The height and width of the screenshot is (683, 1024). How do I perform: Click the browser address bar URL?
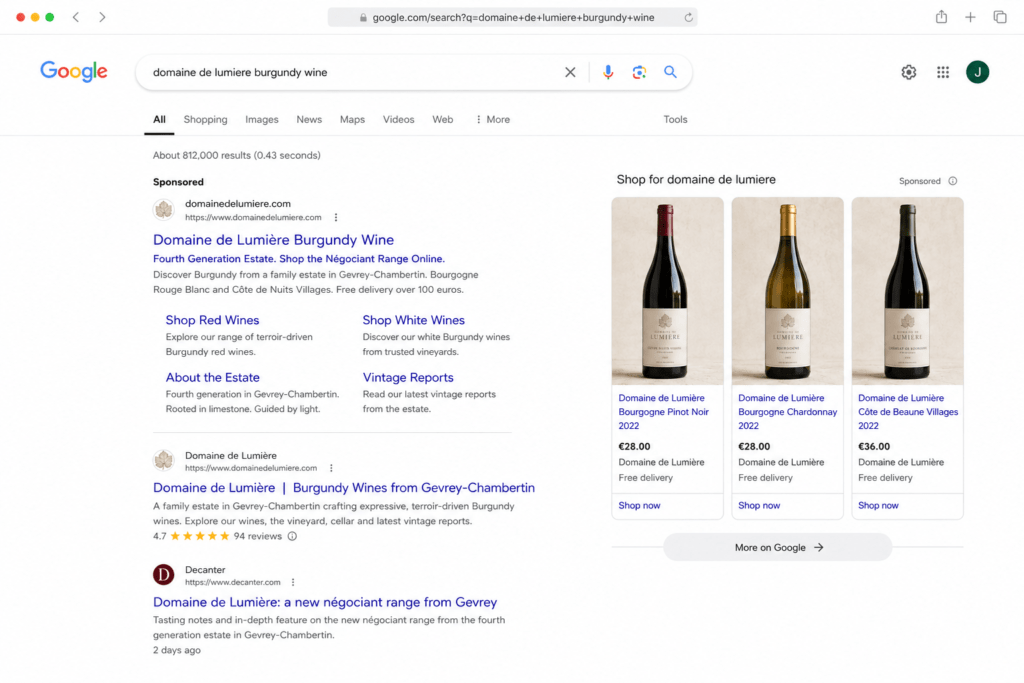tap(513, 18)
